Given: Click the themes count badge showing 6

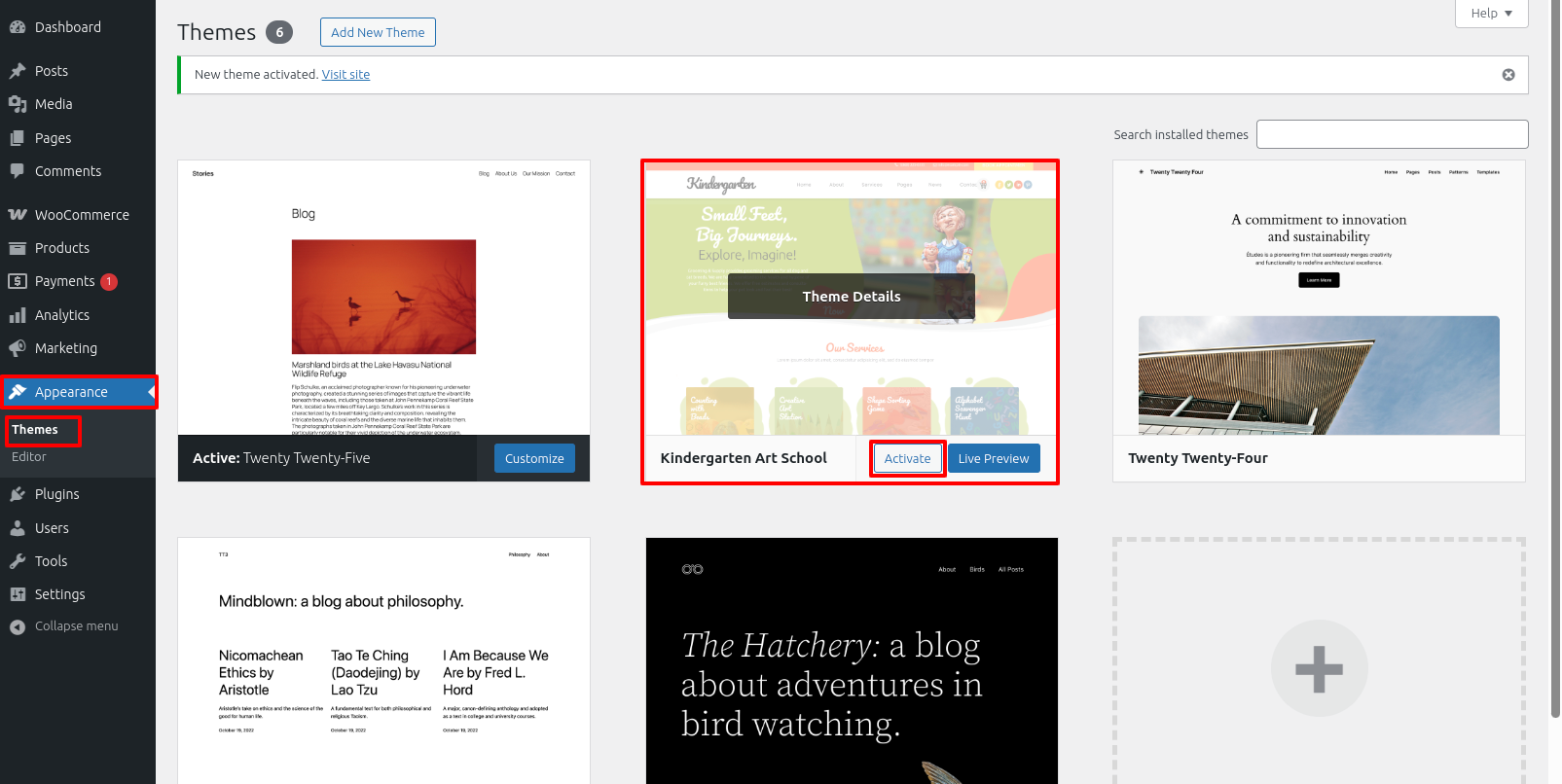Looking at the screenshot, I should click(x=279, y=32).
